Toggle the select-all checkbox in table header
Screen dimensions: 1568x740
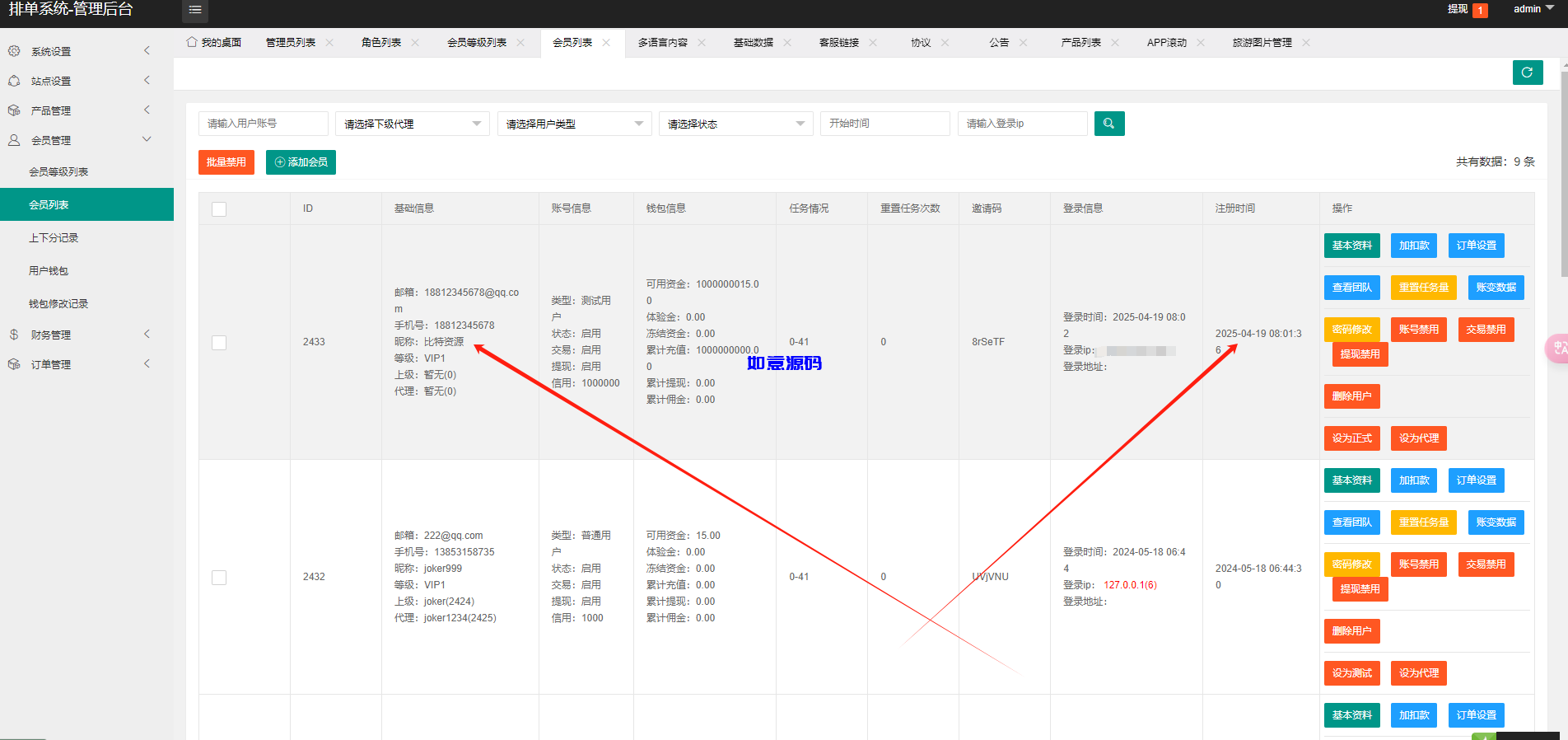pyautogui.click(x=219, y=209)
